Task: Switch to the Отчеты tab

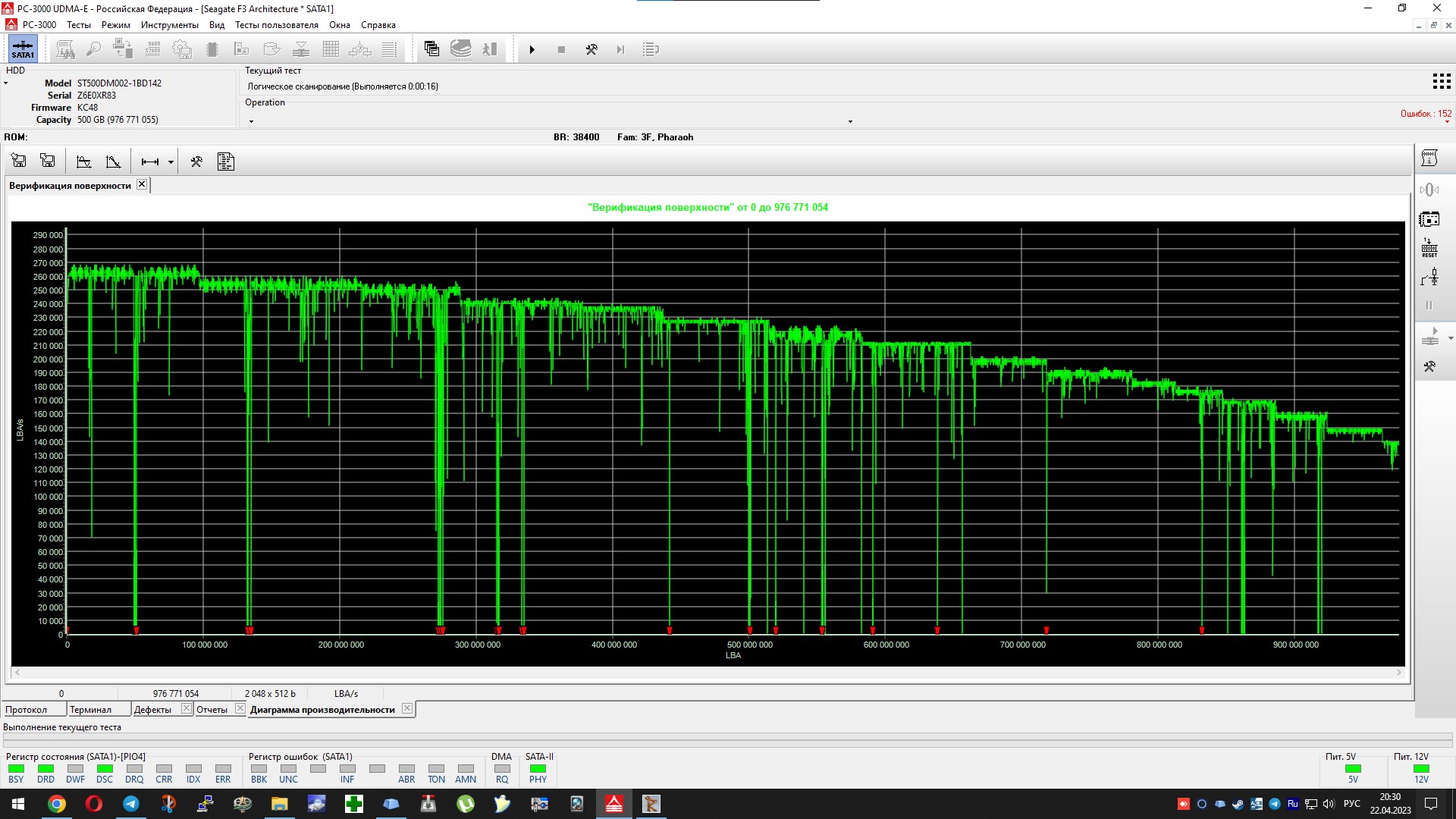Action: (x=212, y=710)
